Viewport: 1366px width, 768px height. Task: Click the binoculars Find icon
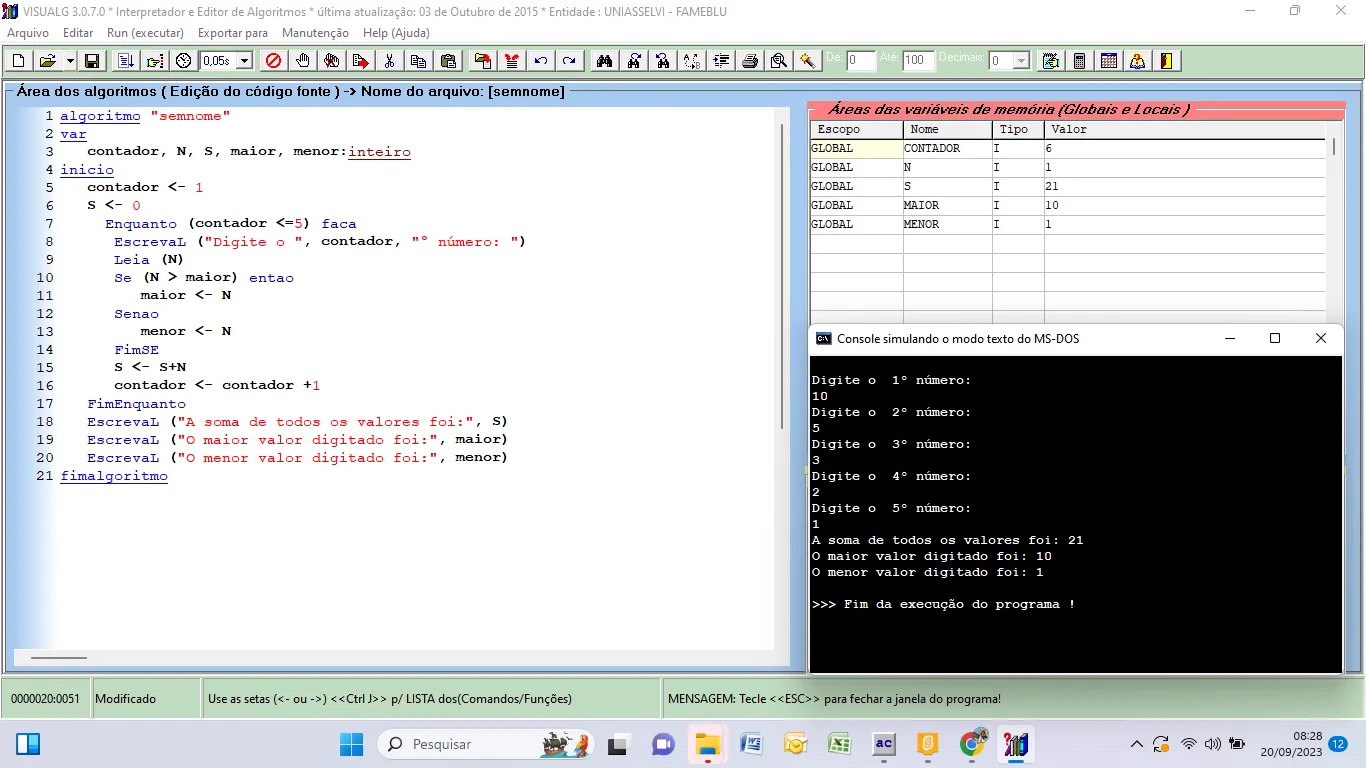(604, 61)
